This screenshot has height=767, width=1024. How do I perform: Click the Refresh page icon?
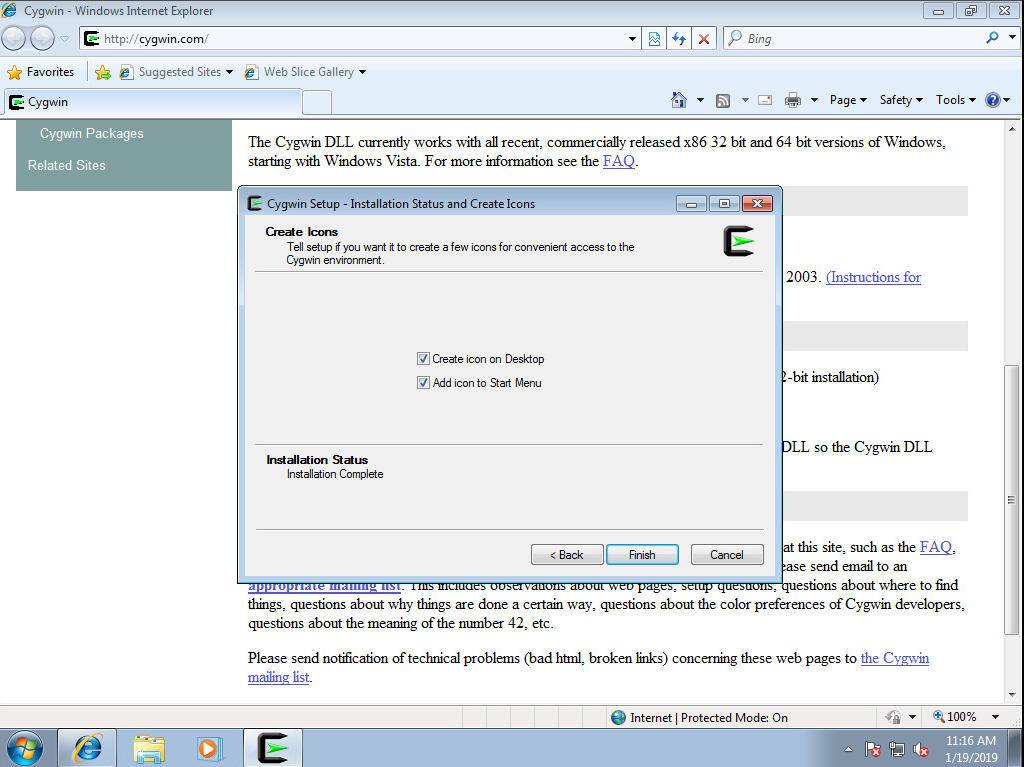click(x=680, y=39)
